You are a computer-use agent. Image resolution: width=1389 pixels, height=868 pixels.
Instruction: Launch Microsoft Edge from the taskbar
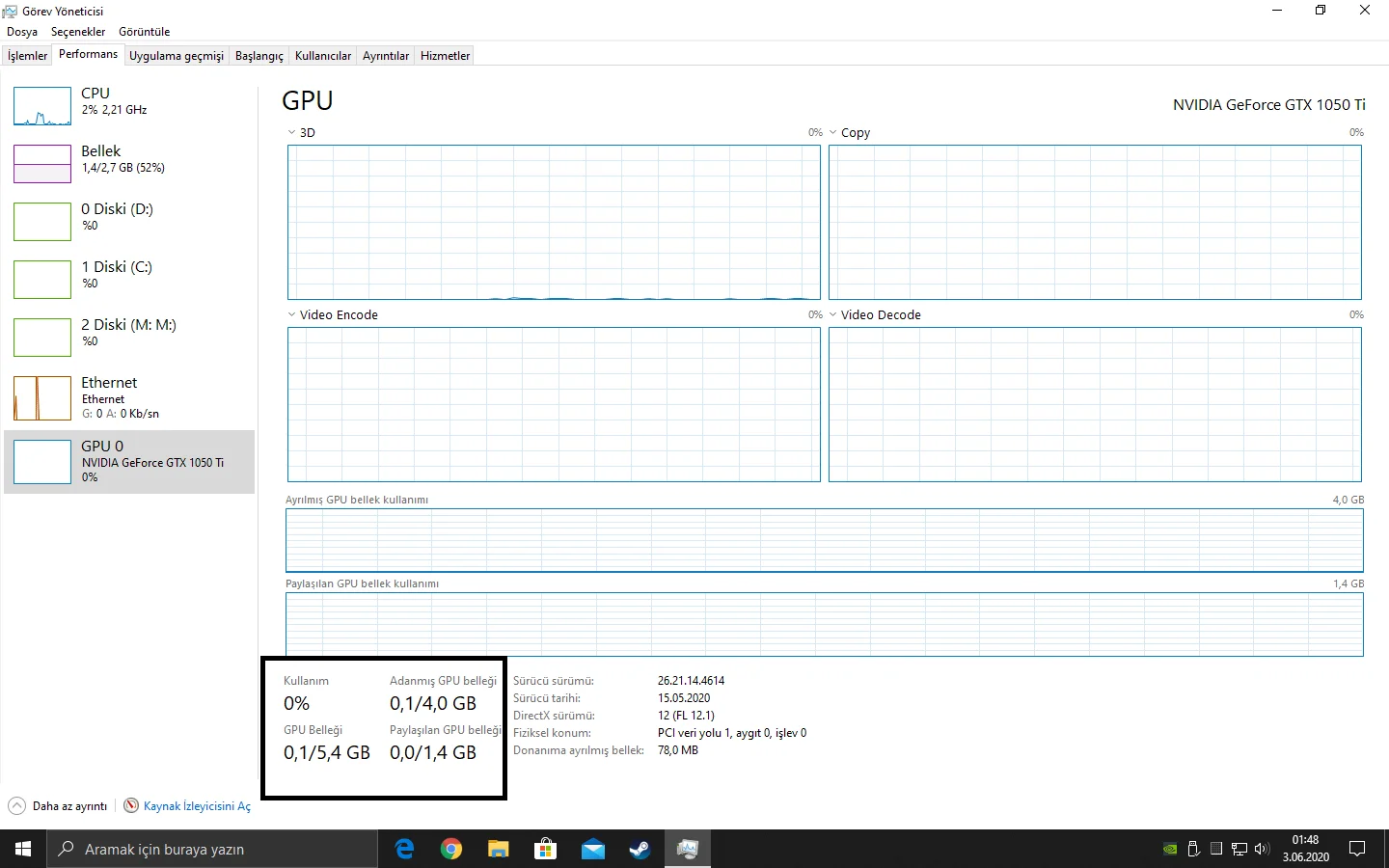click(x=404, y=849)
